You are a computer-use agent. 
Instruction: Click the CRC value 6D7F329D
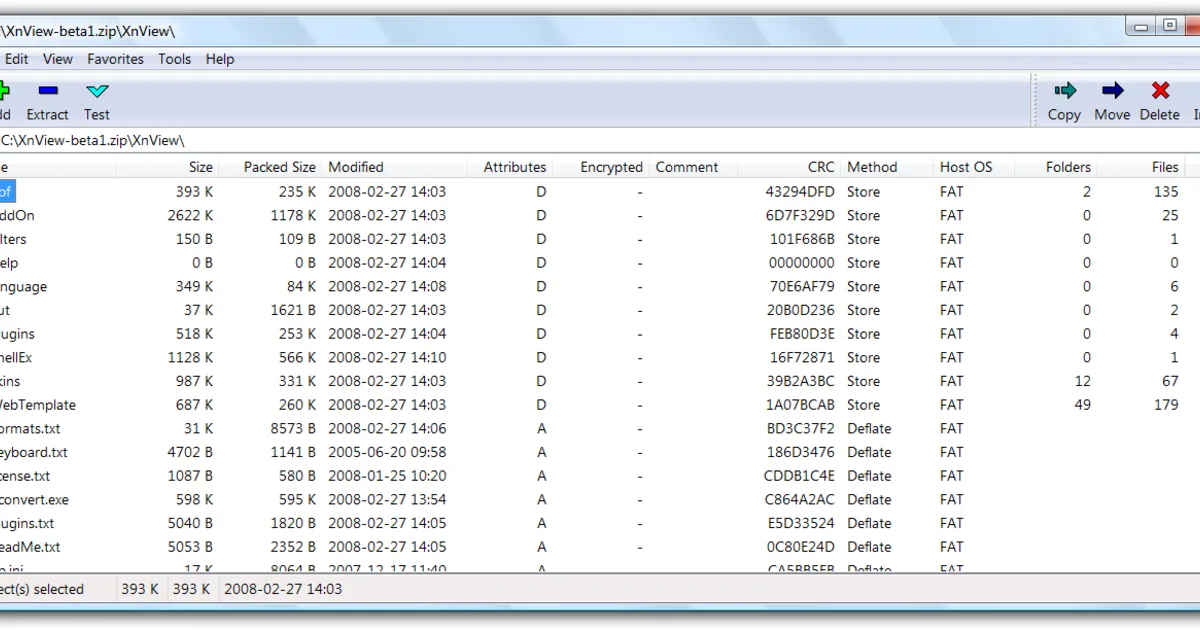(x=800, y=215)
